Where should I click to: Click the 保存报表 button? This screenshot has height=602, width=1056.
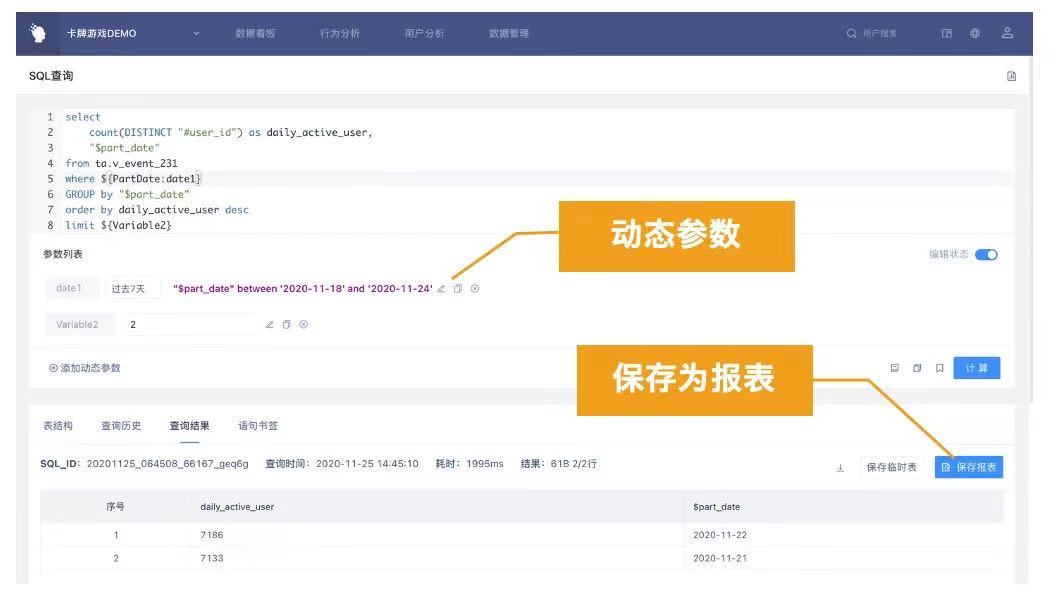tap(968, 467)
